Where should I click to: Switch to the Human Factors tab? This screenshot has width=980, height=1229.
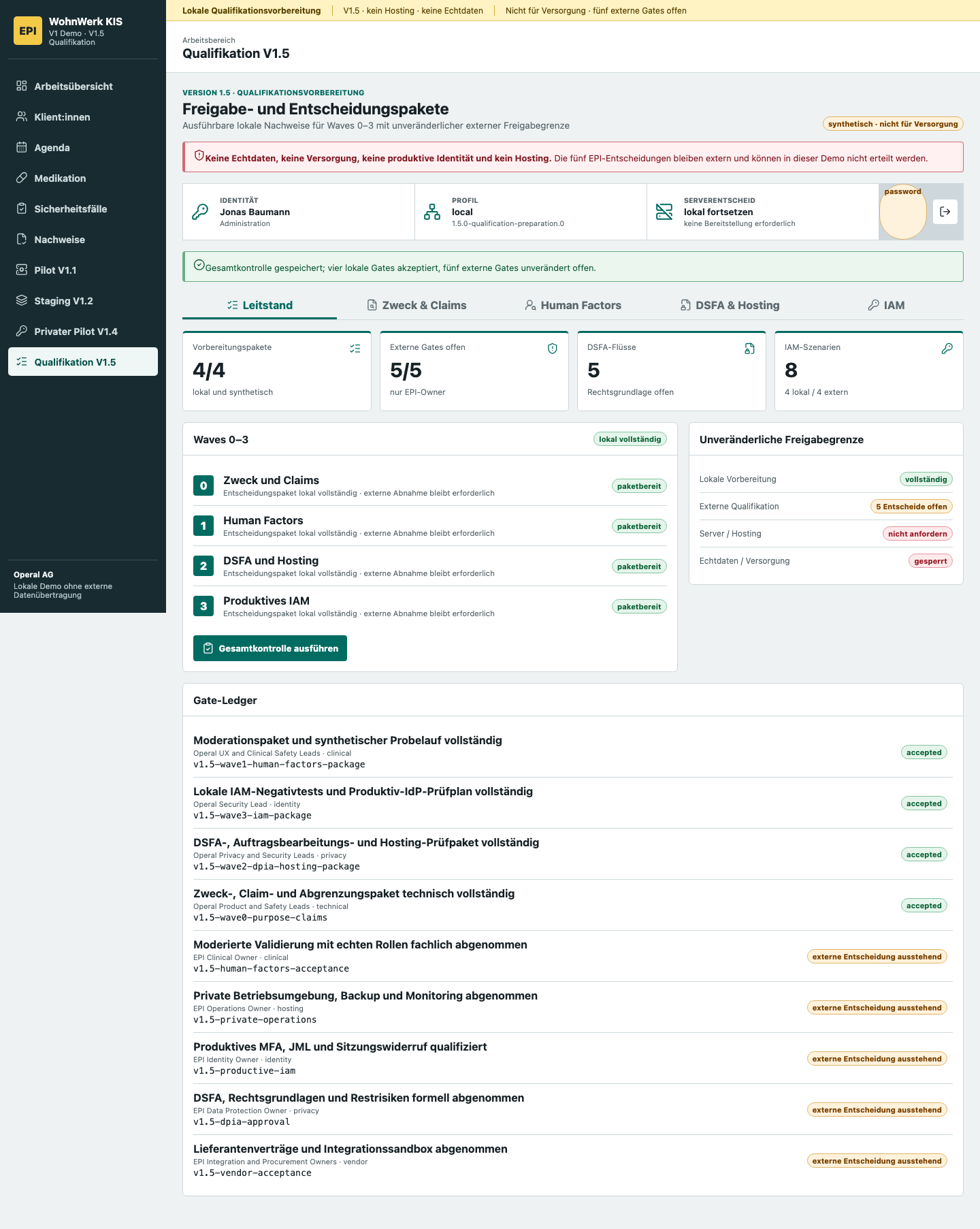pyautogui.click(x=573, y=305)
